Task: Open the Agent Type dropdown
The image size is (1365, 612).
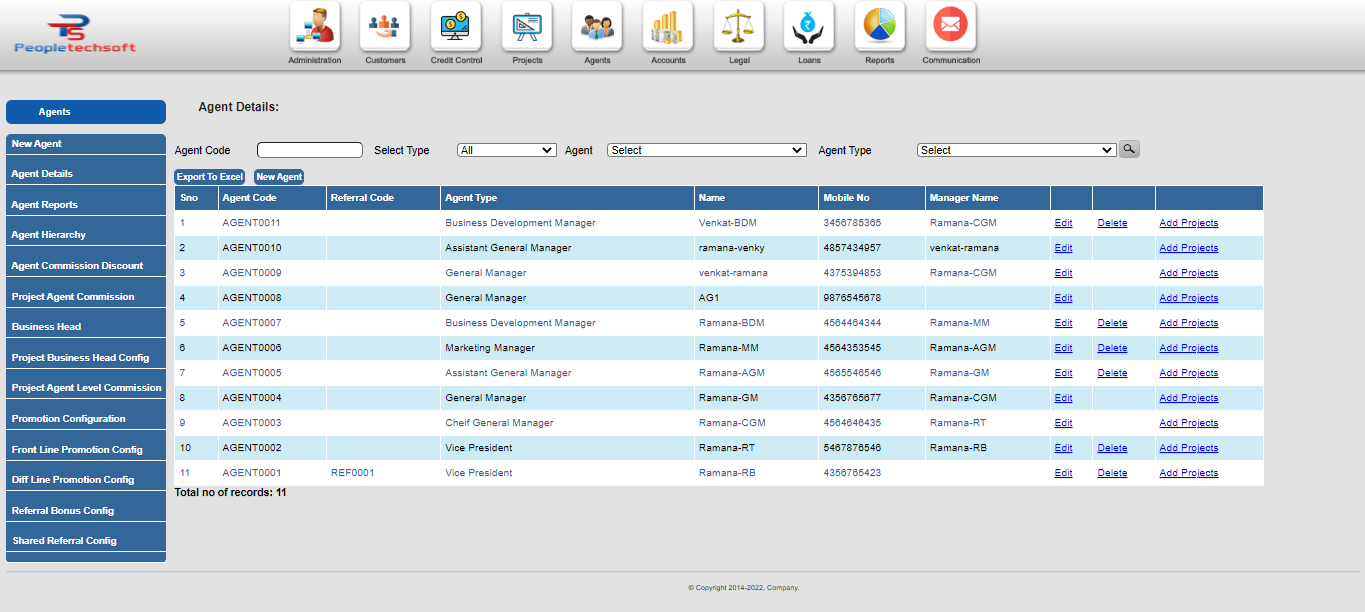Action: tap(1015, 149)
